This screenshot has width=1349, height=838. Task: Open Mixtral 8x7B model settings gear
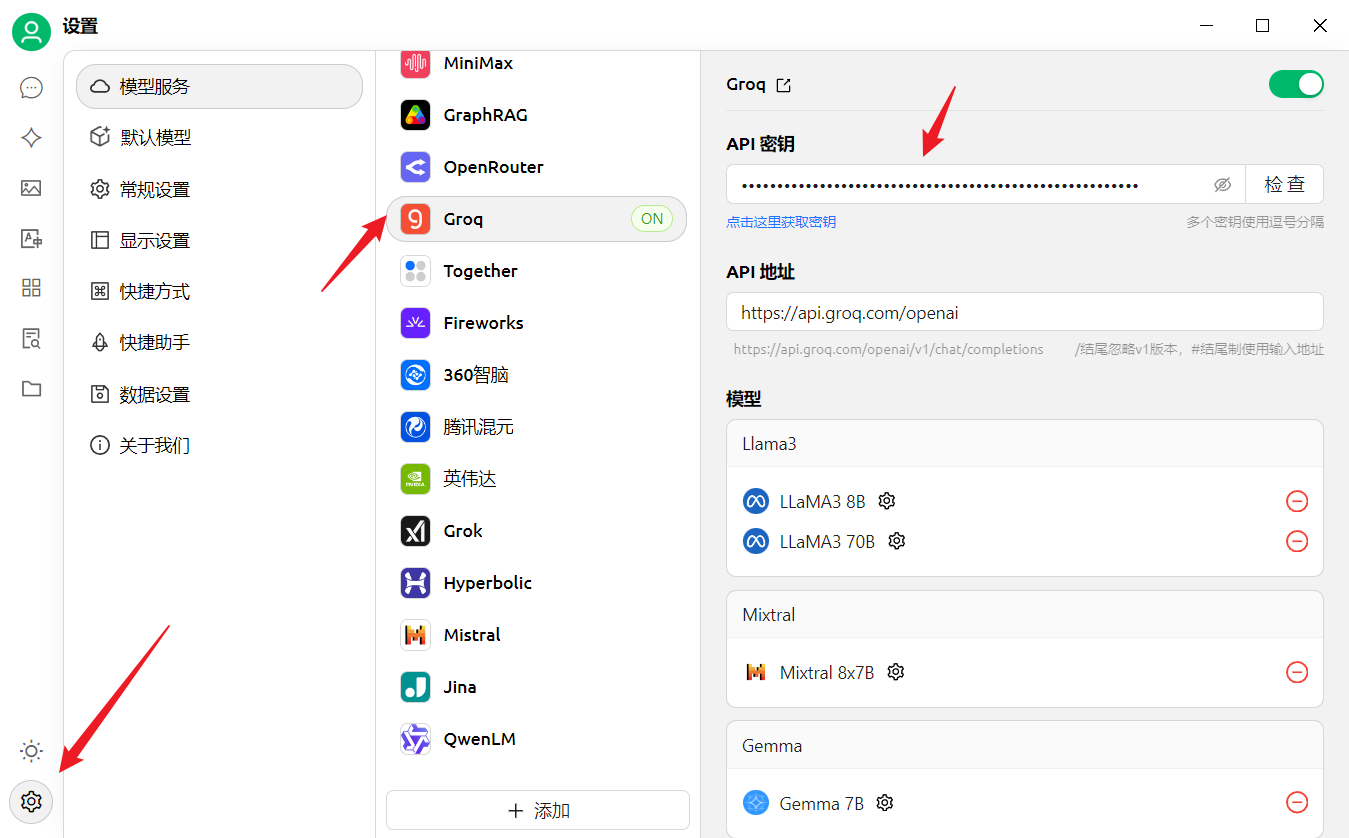pyautogui.click(x=896, y=672)
